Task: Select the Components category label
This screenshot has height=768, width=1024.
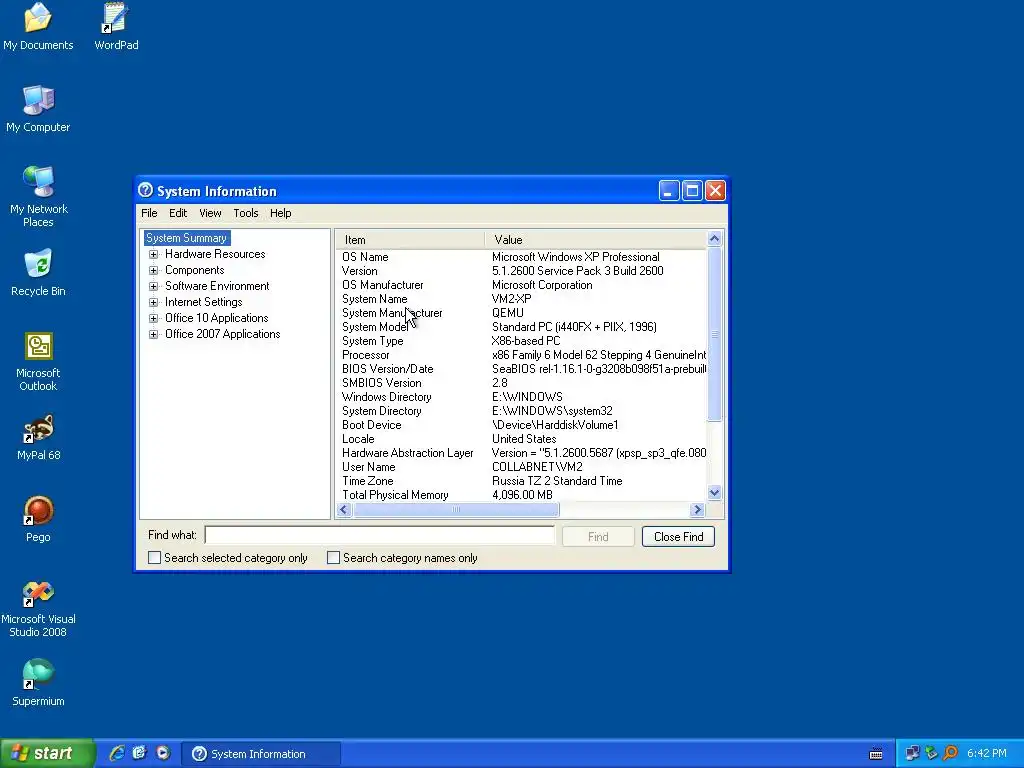Action: [x=195, y=270]
